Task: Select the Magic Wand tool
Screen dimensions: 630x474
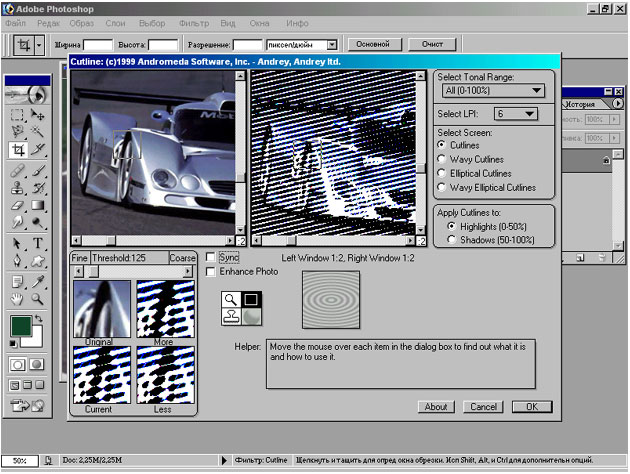Action: click(37, 132)
